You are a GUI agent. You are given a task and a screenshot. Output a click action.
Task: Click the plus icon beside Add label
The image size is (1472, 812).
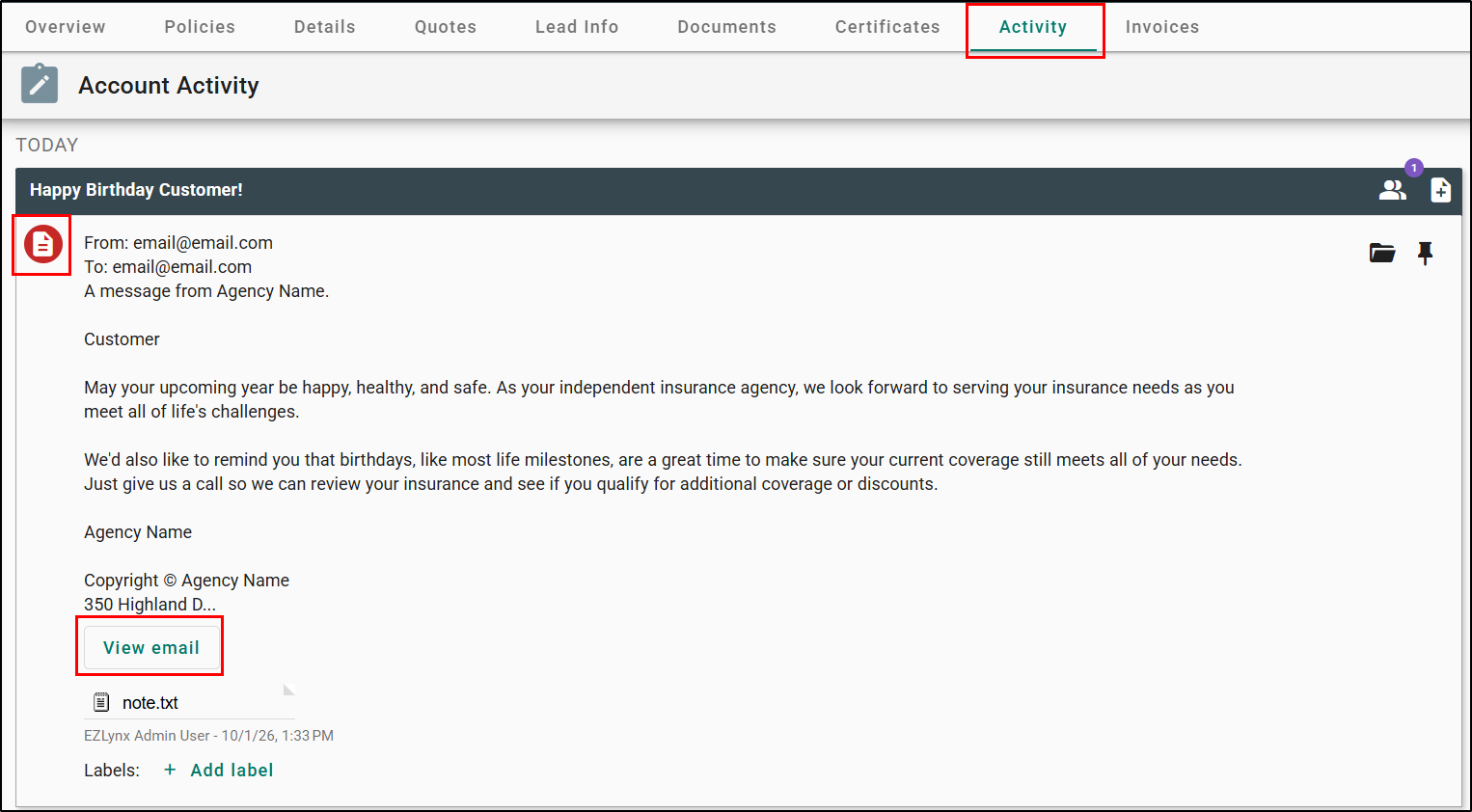(170, 770)
